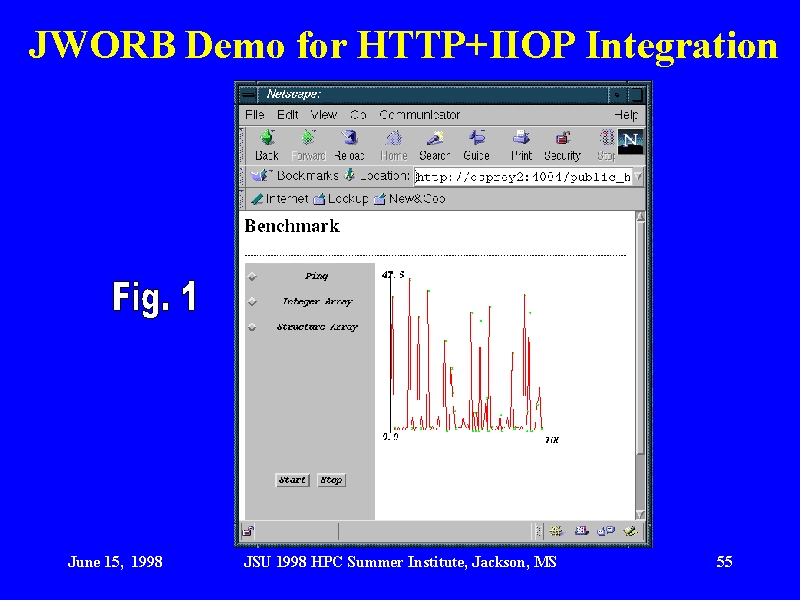The width and height of the screenshot is (800, 600).
Task: Select the Integer Array benchmark option
Action: [x=253, y=302]
